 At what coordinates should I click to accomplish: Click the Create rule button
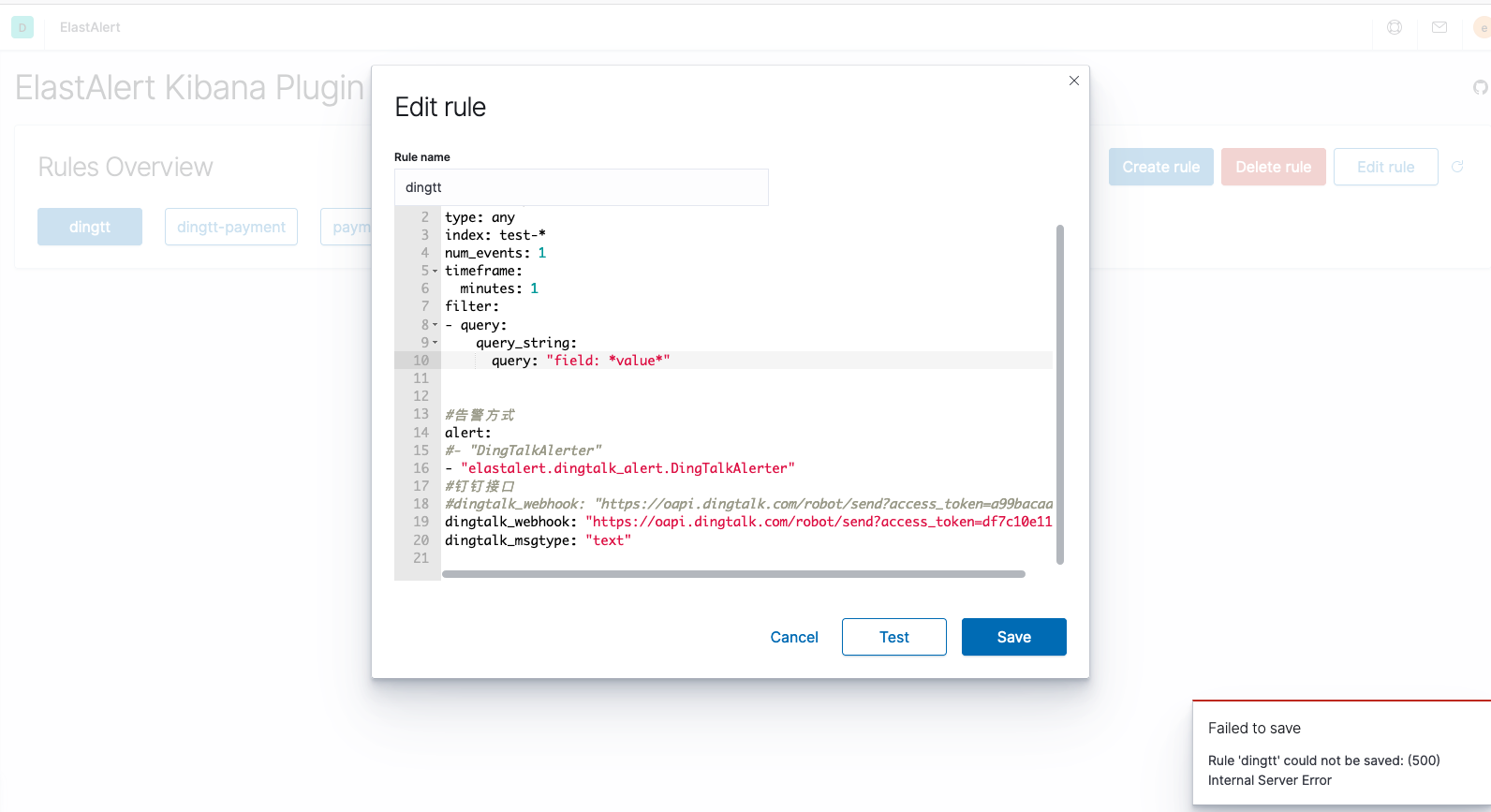pyautogui.click(x=1161, y=167)
